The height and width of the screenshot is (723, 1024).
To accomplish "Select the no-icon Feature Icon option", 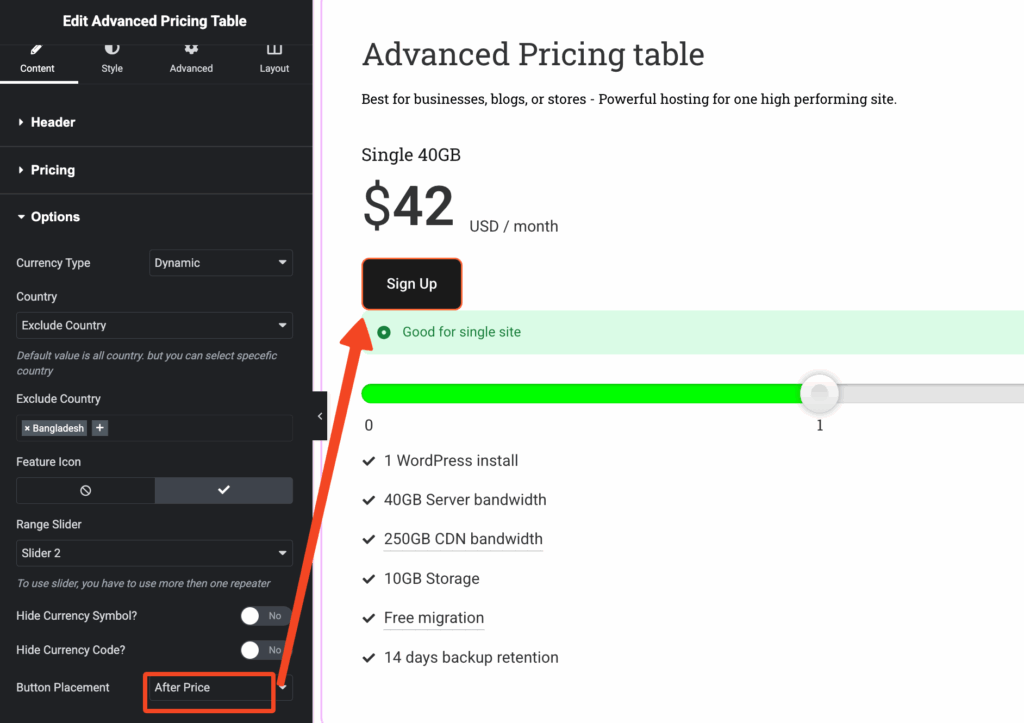I will (86, 490).
